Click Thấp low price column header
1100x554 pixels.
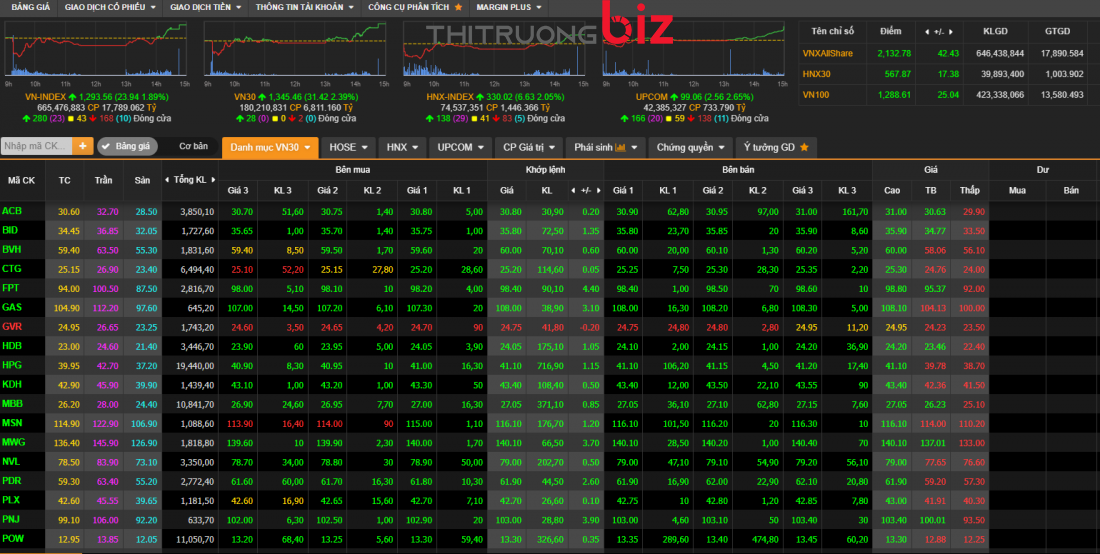(x=970, y=190)
